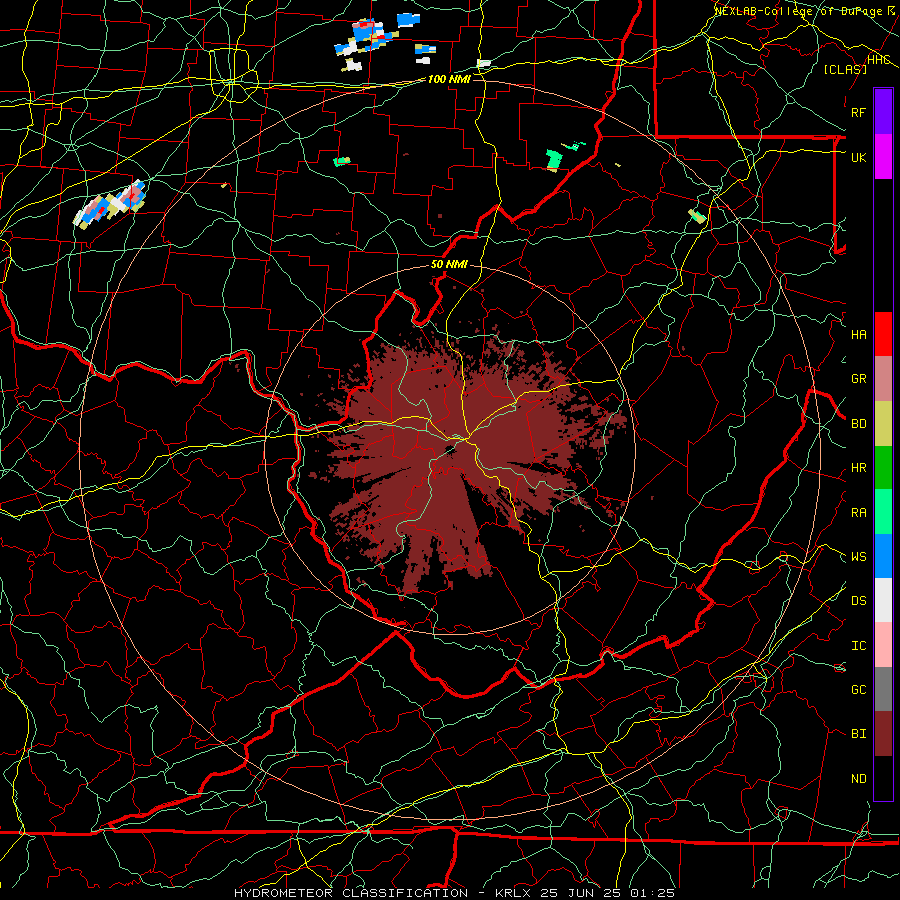The height and width of the screenshot is (900, 900).
Task: Click the RA legend label
Action: click(x=858, y=513)
